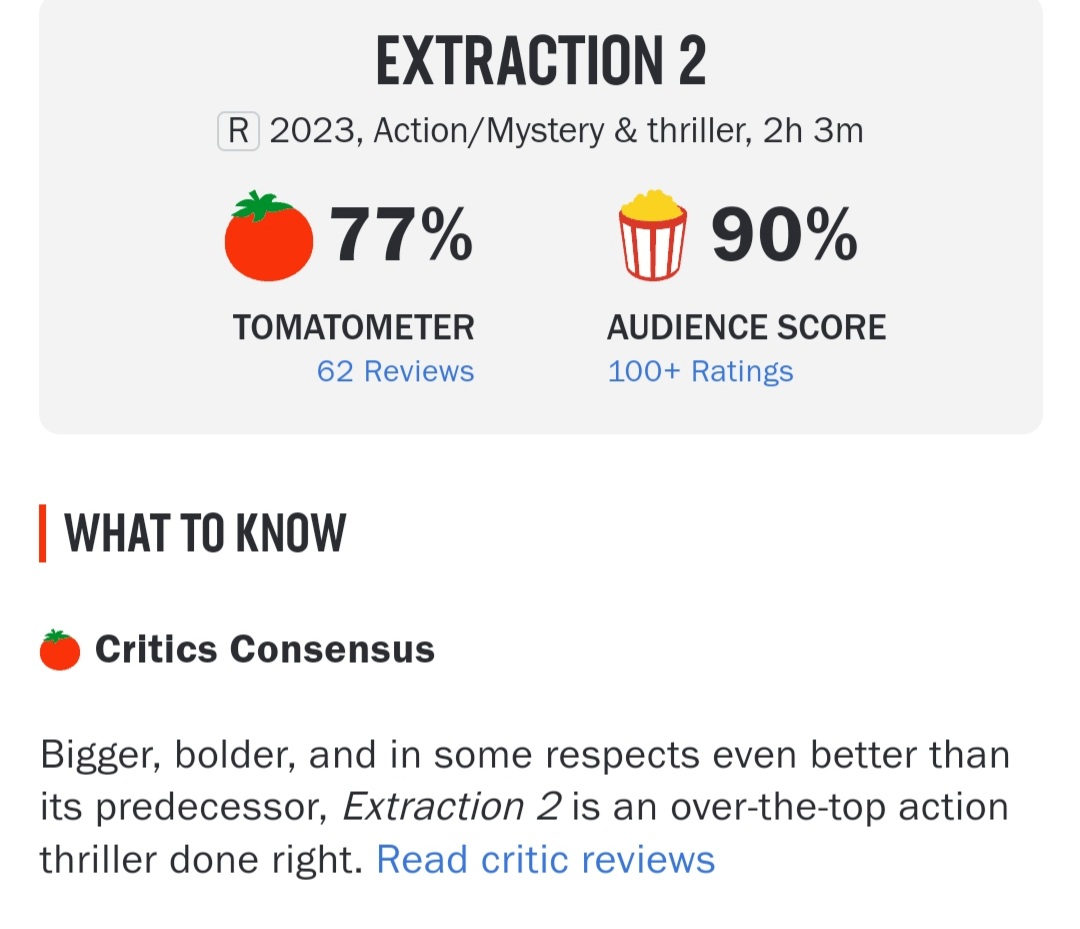Viewport: 1080px width, 929px height.
Task: Click the 77% Tomatometer score
Action: 401,236
